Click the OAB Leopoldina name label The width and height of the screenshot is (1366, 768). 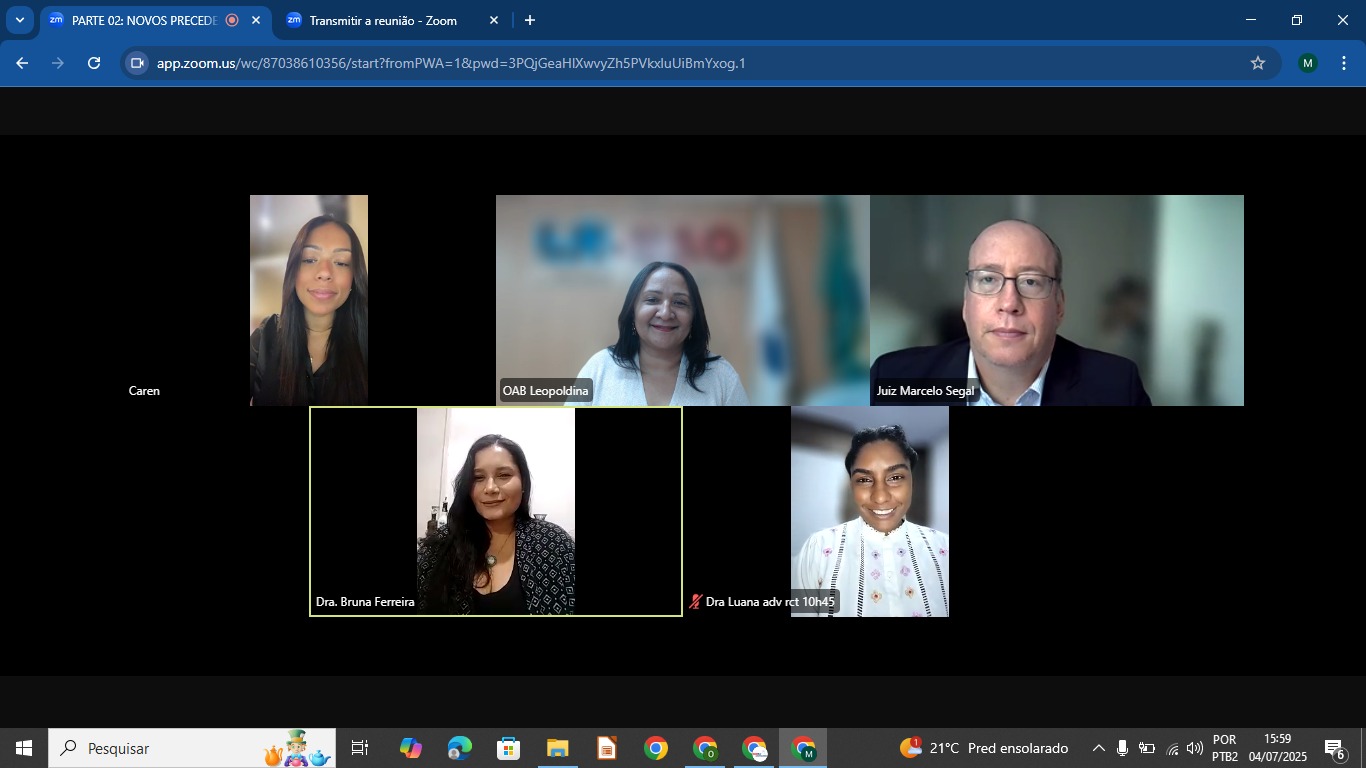(x=546, y=391)
